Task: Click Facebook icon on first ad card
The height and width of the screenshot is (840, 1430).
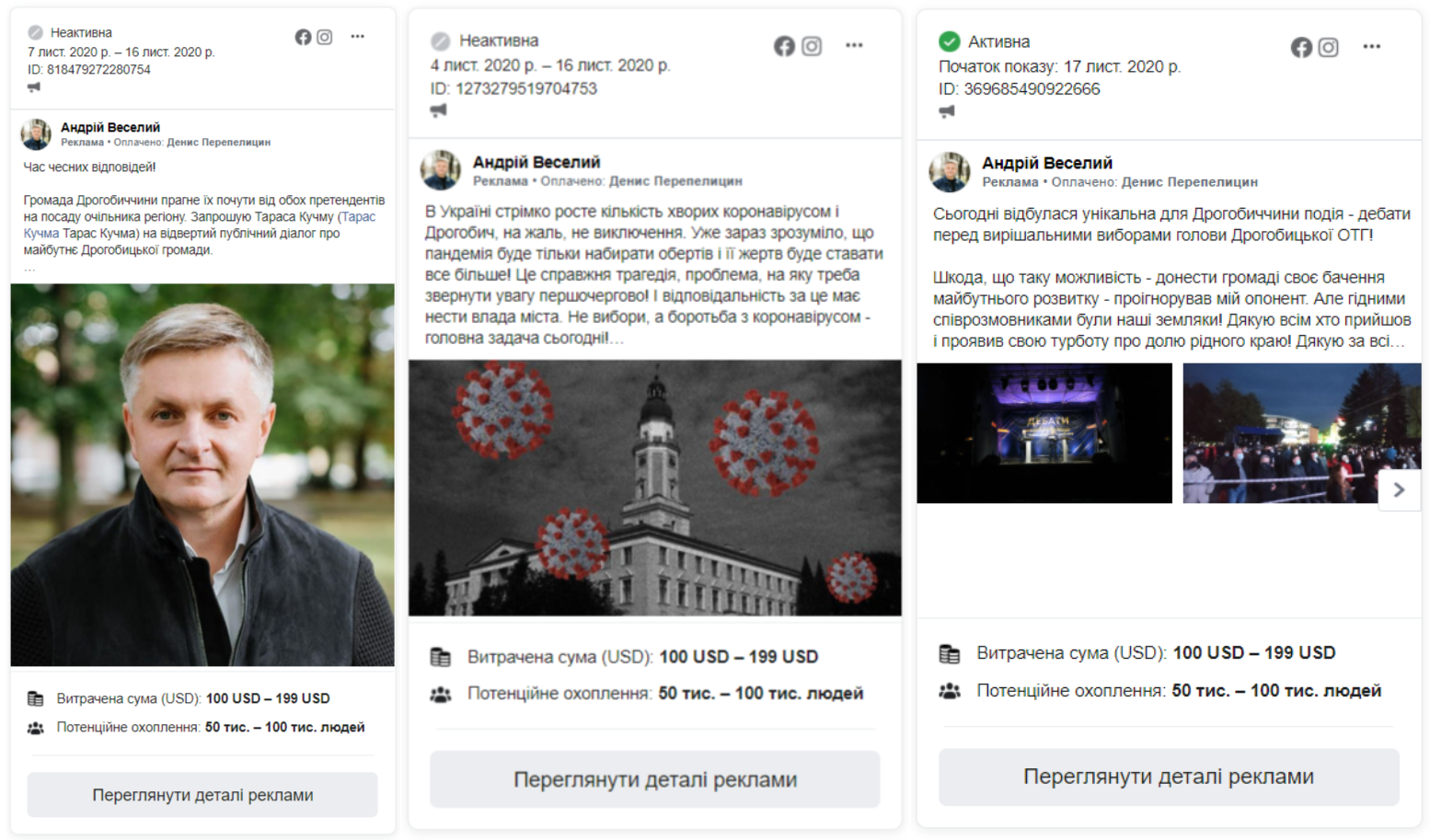Action: click(303, 37)
